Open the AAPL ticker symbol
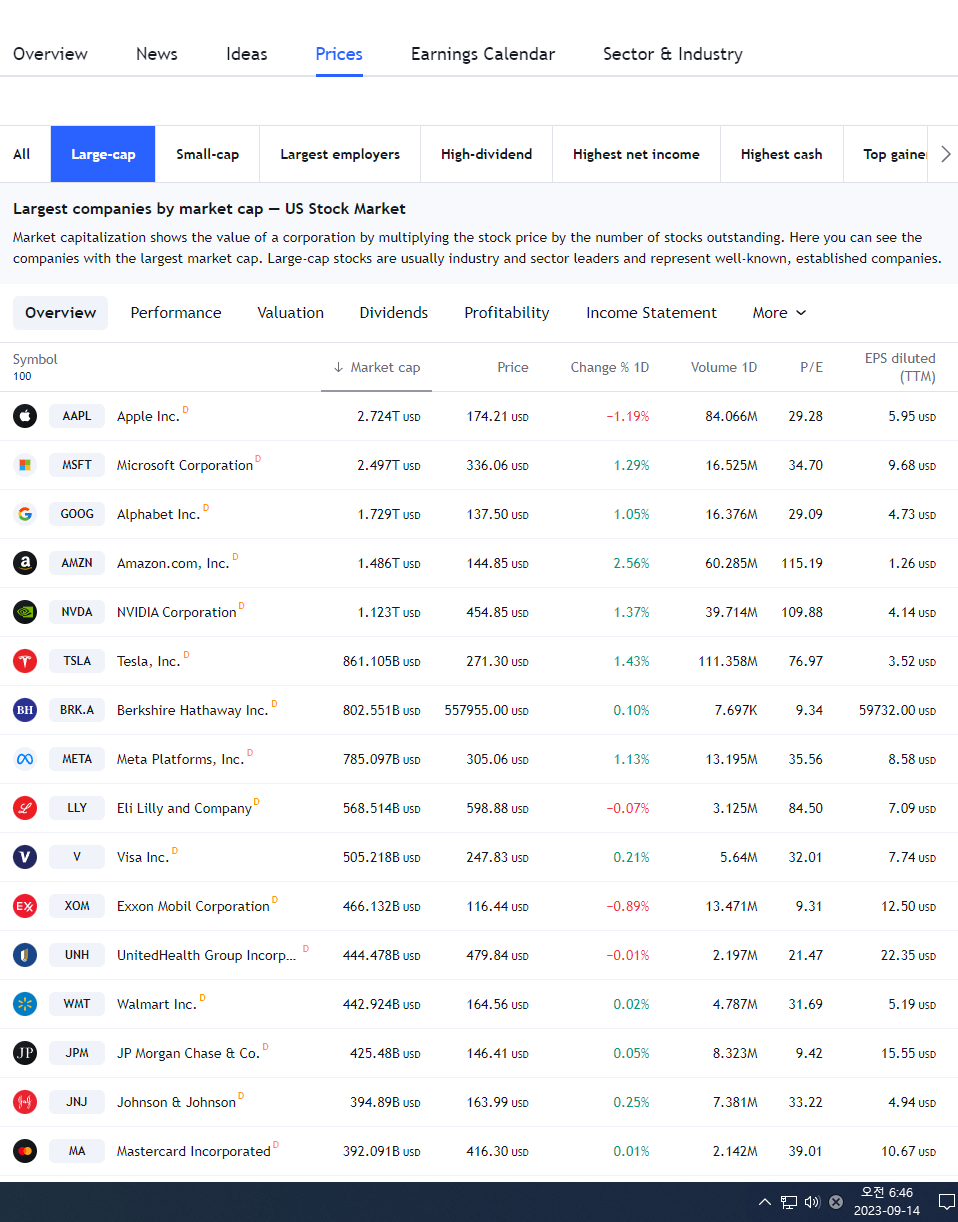Image resolution: width=958 pixels, height=1222 pixels. point(77,416)
